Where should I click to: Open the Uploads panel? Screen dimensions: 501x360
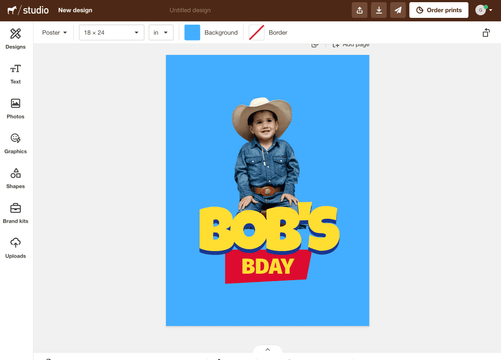15,248
